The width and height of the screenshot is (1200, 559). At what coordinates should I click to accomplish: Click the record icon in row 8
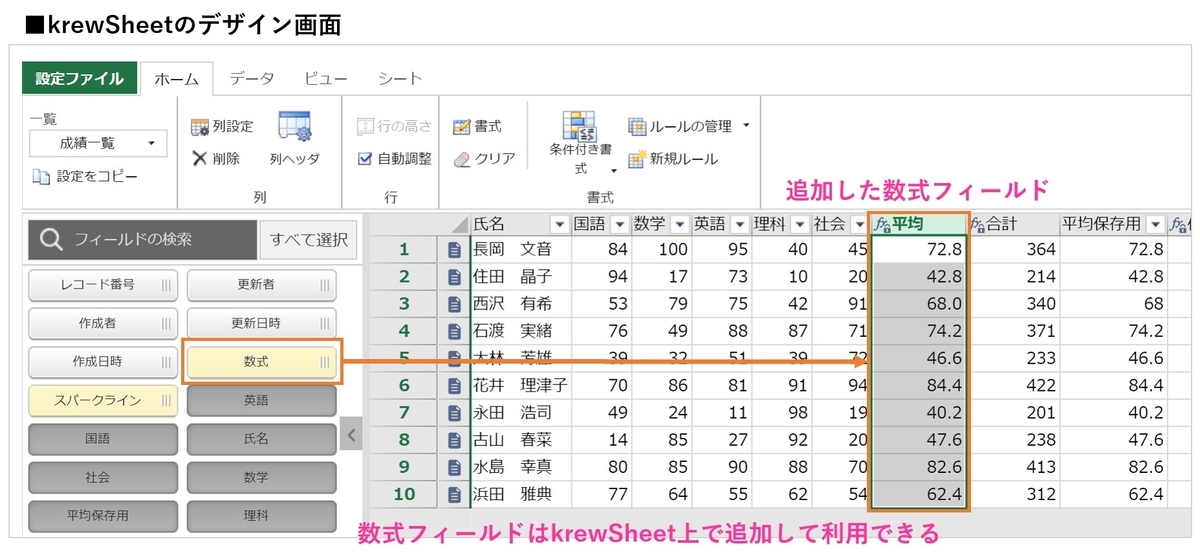pyautogui.click(x=456, y=439)
